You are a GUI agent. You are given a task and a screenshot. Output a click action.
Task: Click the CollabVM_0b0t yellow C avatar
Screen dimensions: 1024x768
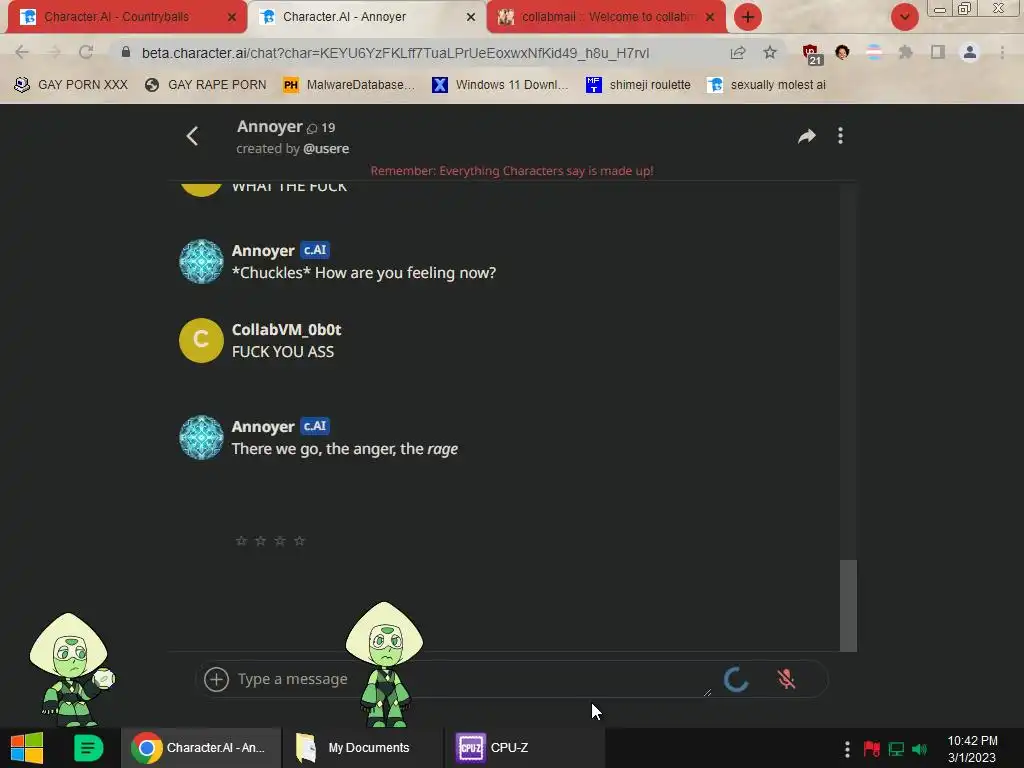[x=201, y=340]
